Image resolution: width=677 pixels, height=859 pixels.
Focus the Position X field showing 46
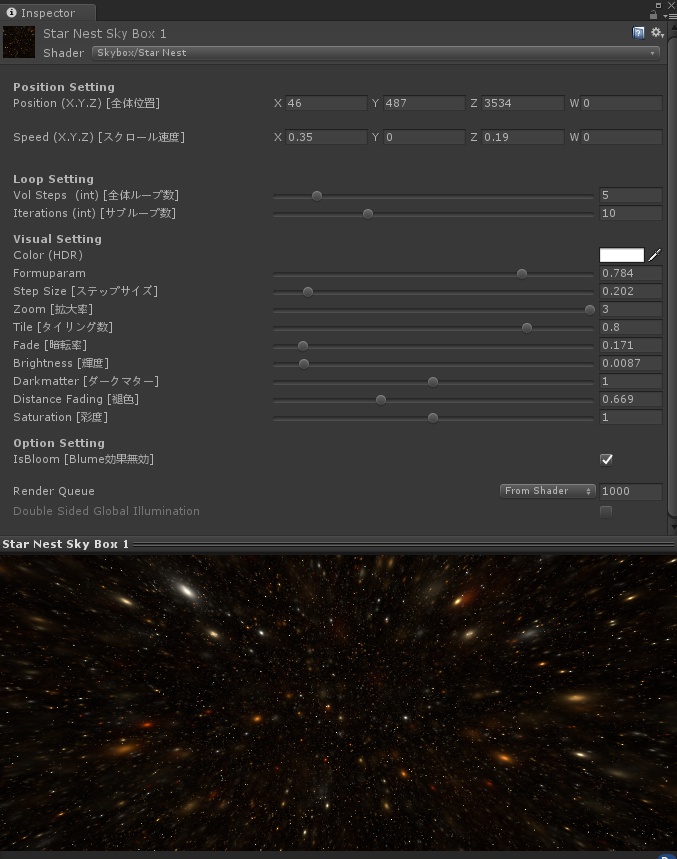click(x=326, y=103)
